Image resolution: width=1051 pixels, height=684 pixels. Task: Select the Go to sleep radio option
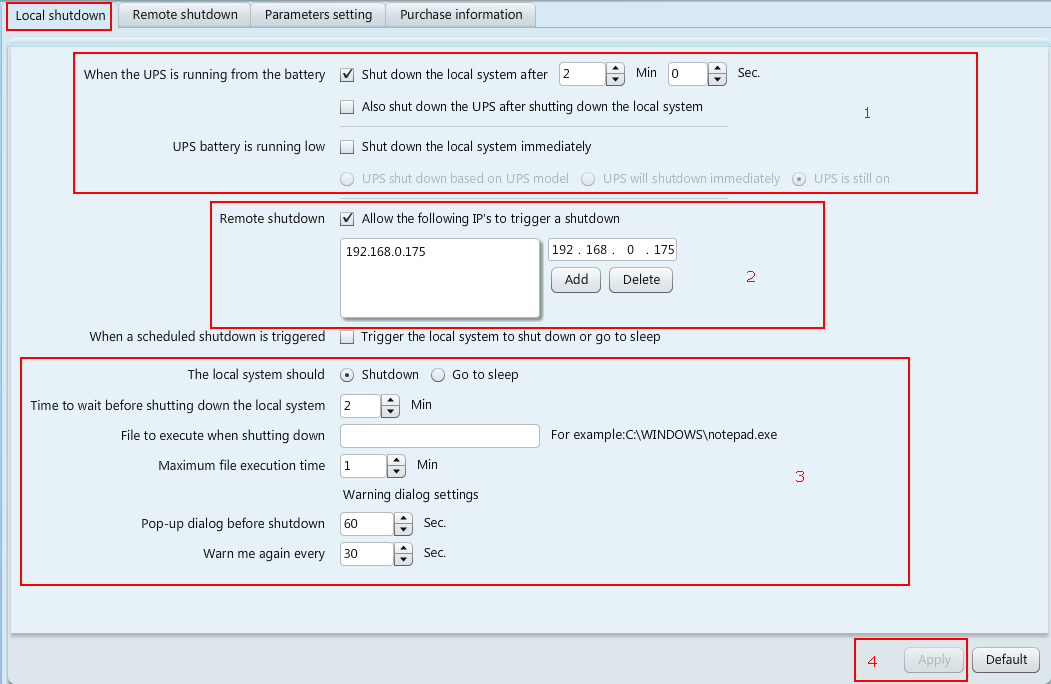[438, 375]
